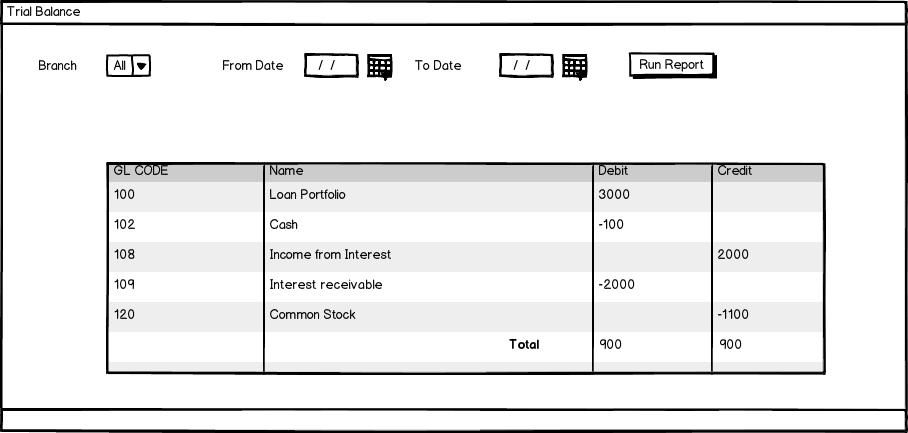Open the To Date calendar picker
Image resolution: width=908 pixels, height=433 pixels.
574,67
